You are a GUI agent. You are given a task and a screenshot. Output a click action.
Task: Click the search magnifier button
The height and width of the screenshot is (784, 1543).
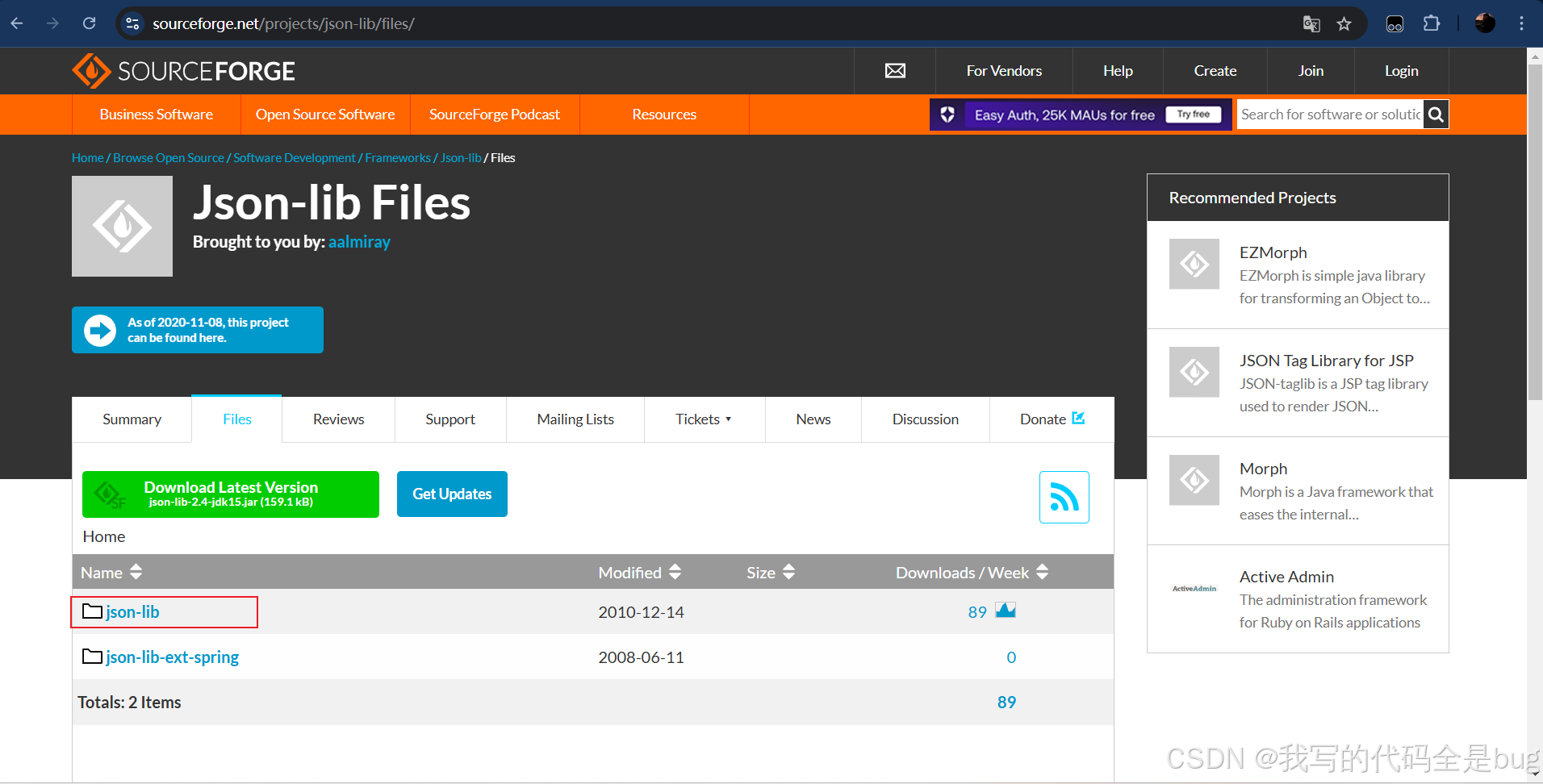point(1436,115)
